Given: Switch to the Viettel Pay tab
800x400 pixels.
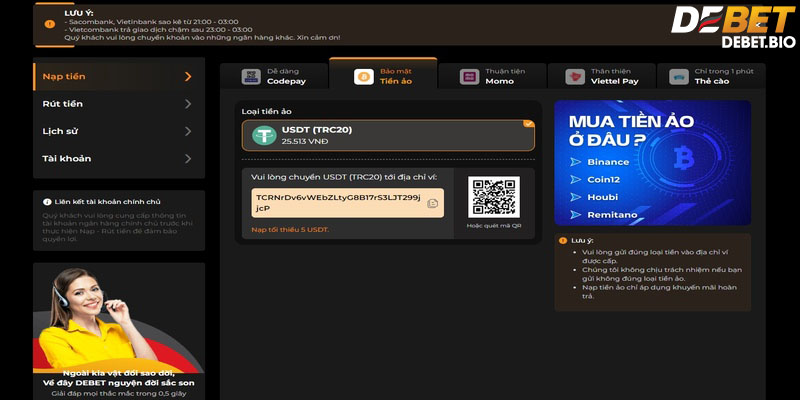Looking at the screenshot, I should (x=602, y=76).
